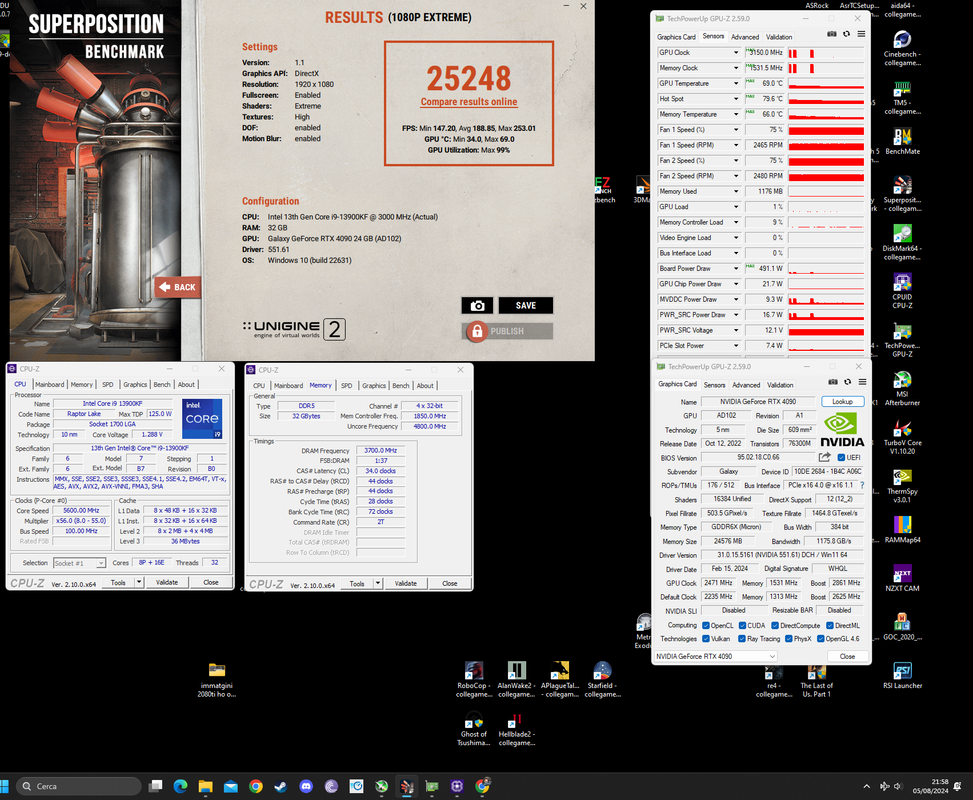973x800 pixels.
Task: Switch to Validation tab in GPU-Z Graphics Card window
Action: (x=780, y=385)
